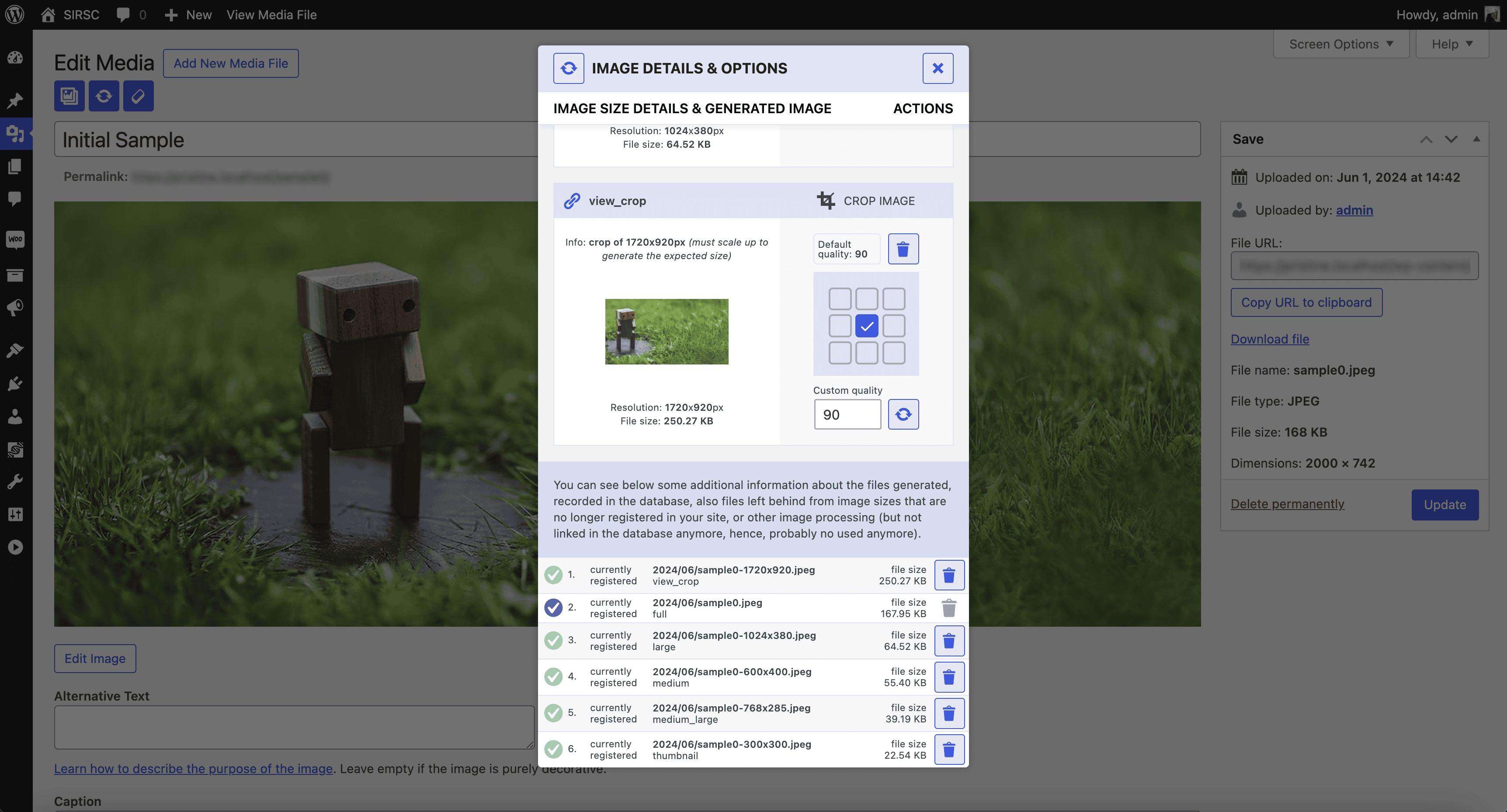This screenshot has height=812, width=1507.
Task: Open the image description help link
Action: (194, 769)
